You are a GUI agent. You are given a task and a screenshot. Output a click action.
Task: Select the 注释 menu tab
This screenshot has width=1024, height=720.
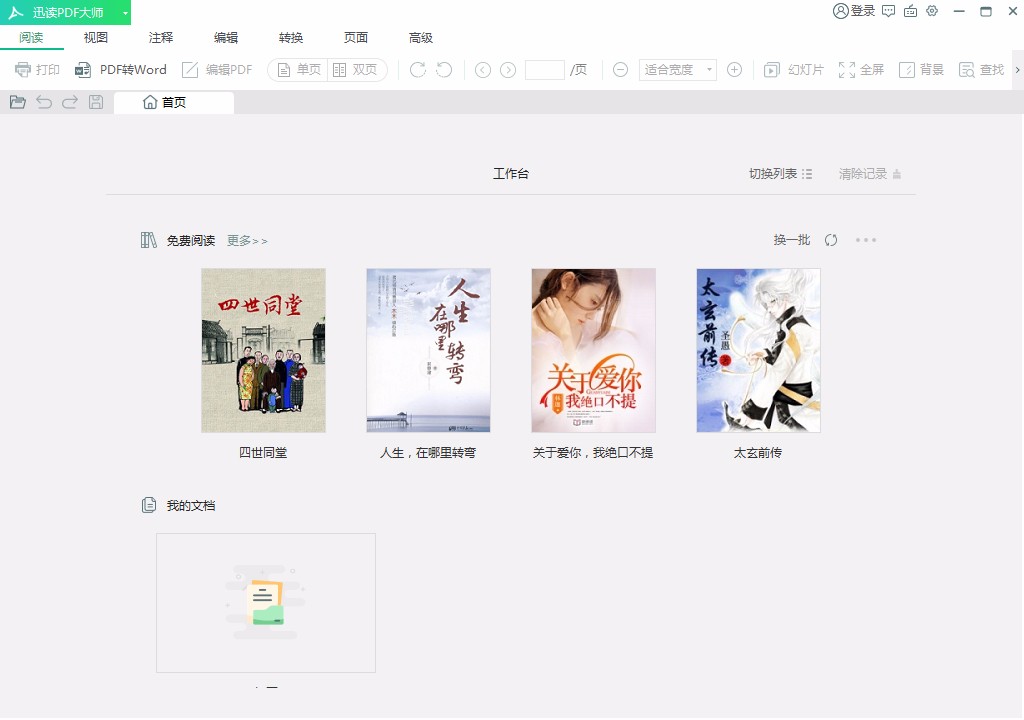coord(160,37)
